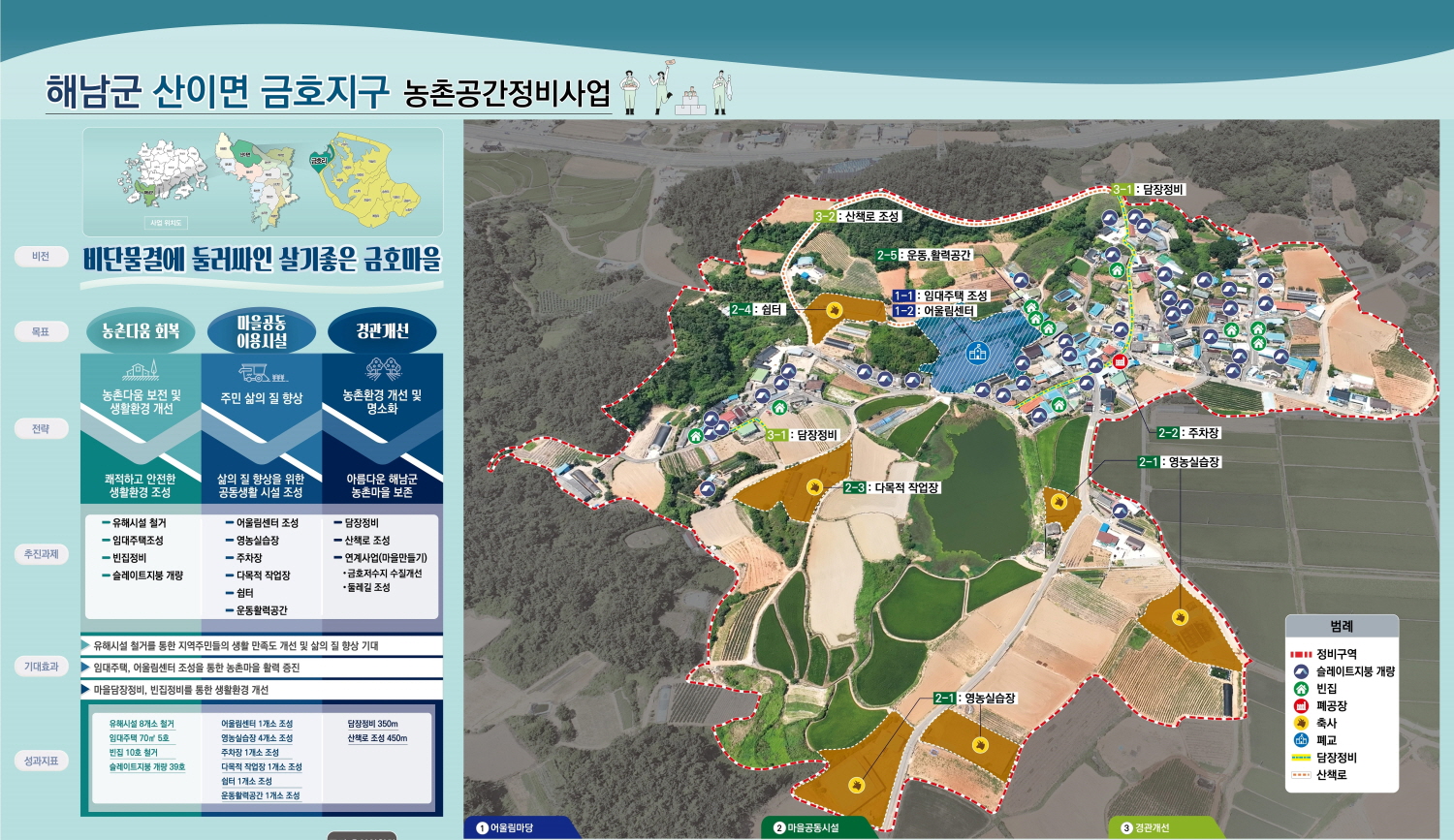Click the livestock icon in the 2-4 쉼터 zone
Screen dimensions: 1454x840
pos(835,310)
